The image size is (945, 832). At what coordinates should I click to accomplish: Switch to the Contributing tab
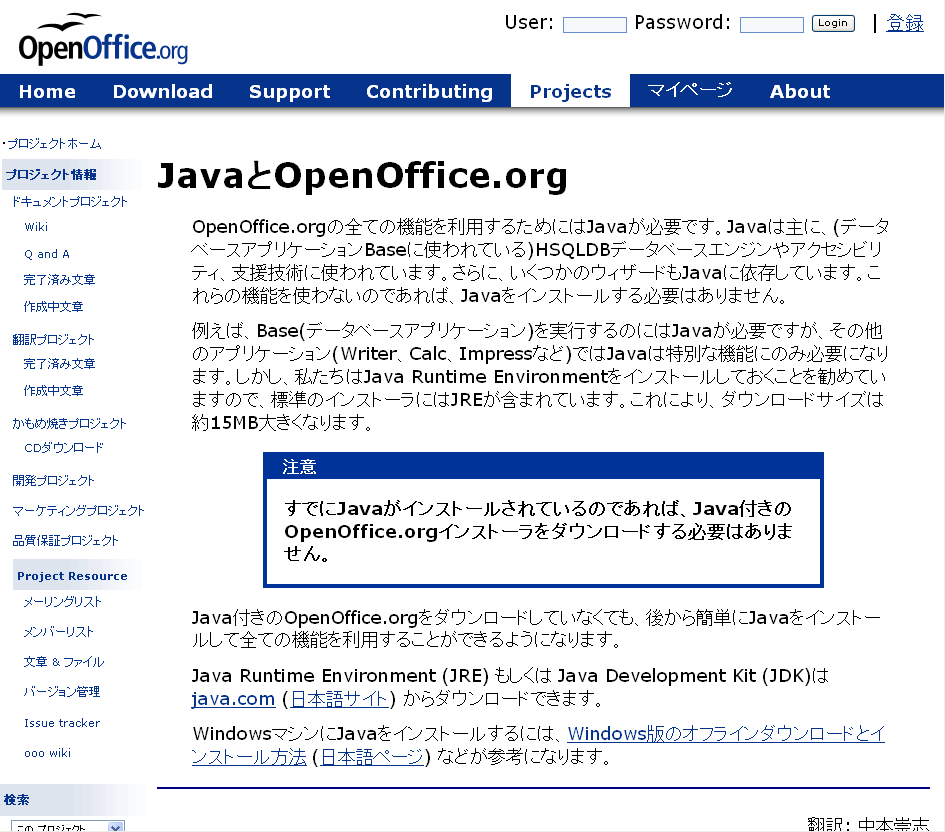click(429, 92)
